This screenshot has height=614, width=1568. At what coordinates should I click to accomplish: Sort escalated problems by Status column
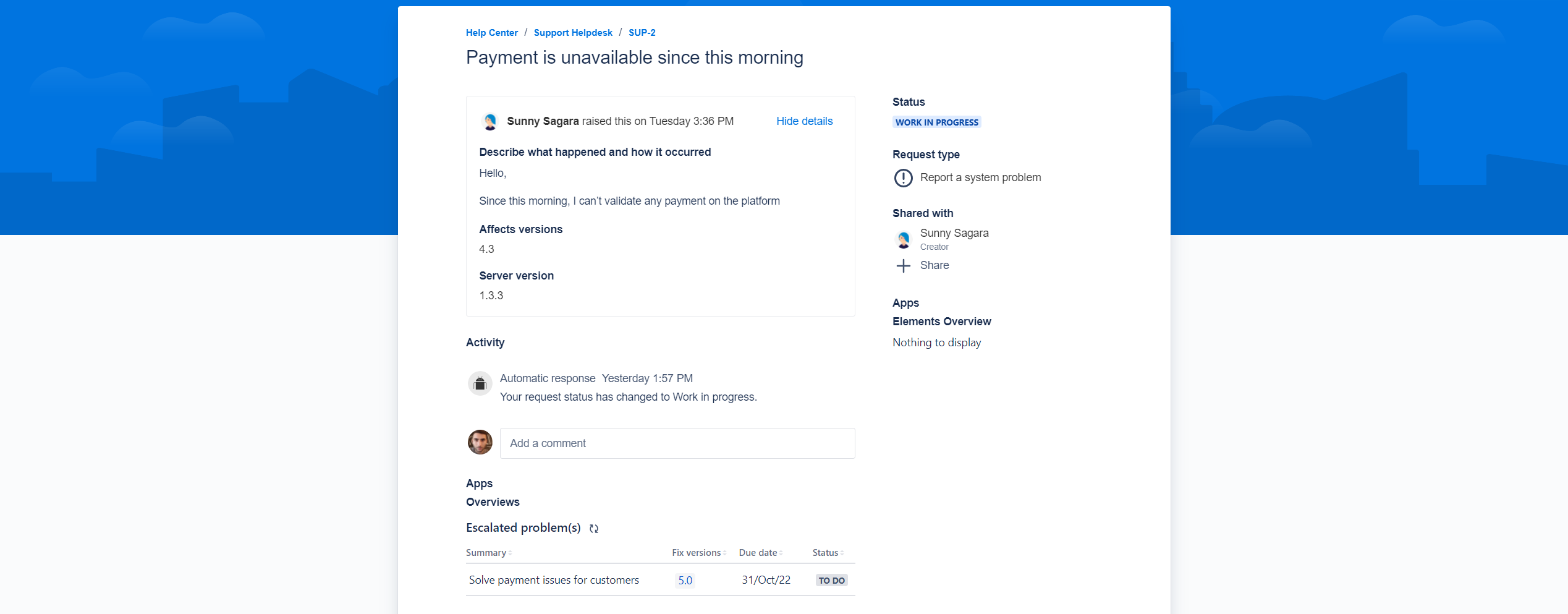click(x=828, y=553)
